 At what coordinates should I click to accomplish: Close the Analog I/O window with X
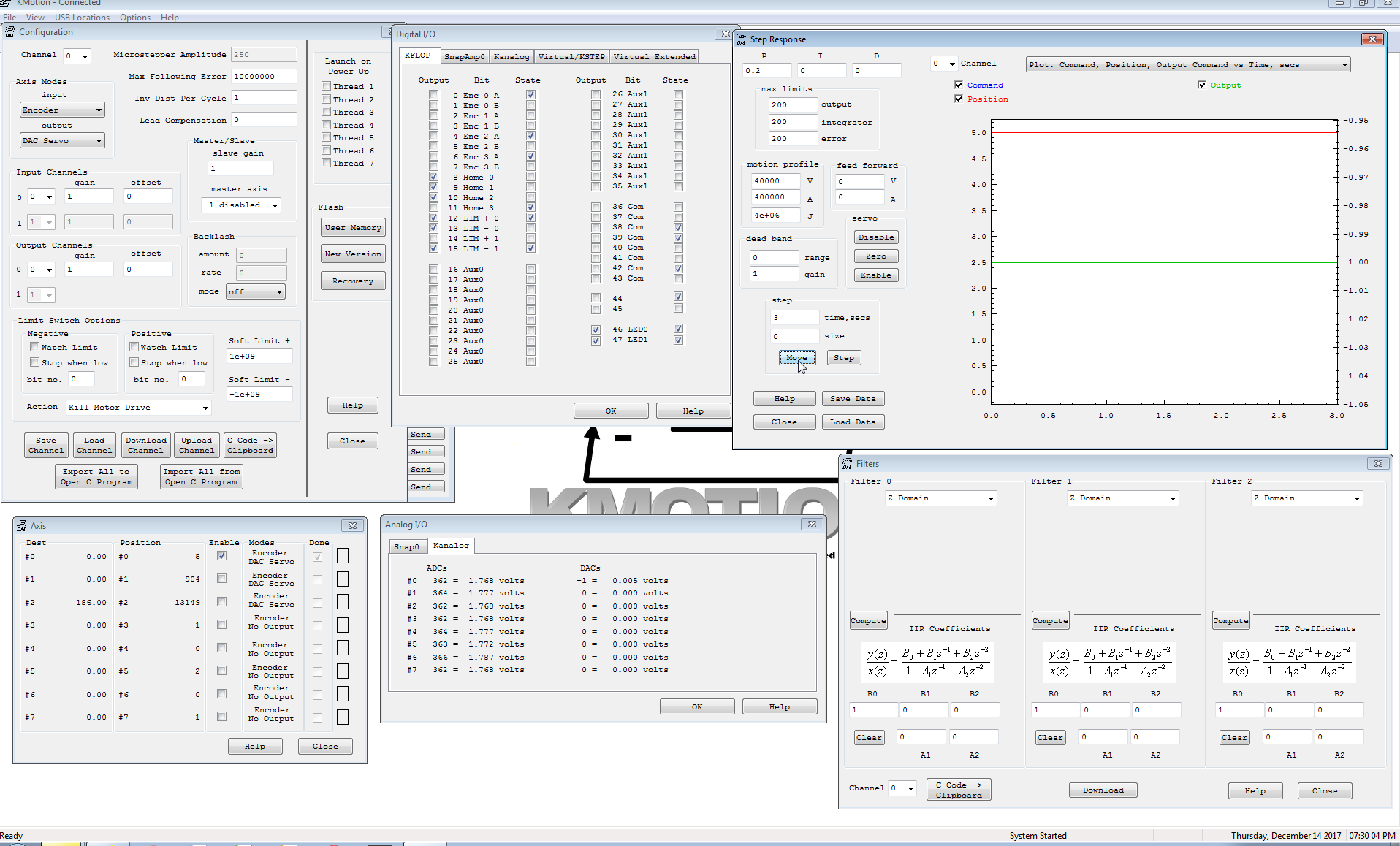[812, 525]
